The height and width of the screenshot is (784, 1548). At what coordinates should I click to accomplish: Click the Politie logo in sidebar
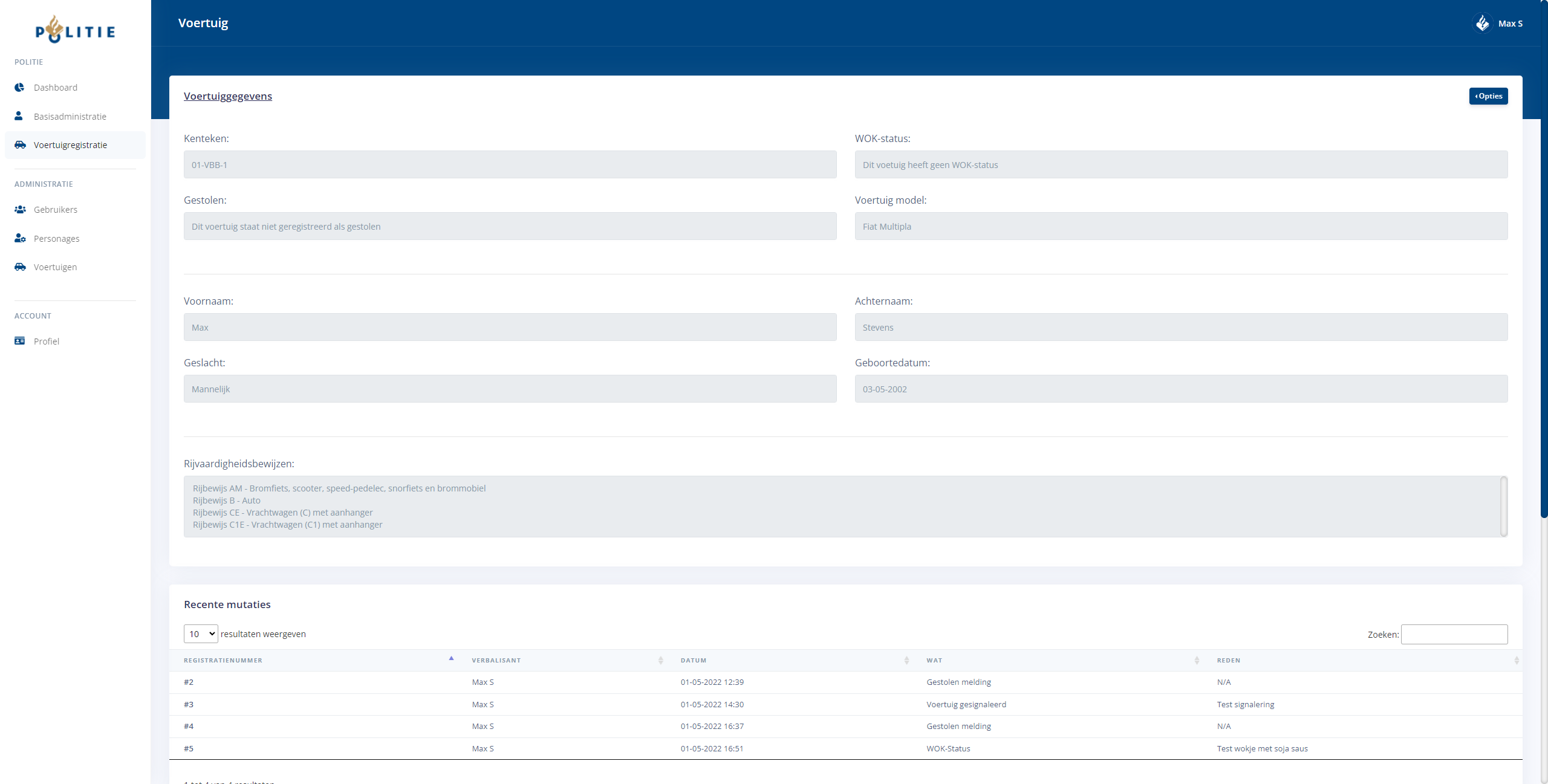[75, 30]
